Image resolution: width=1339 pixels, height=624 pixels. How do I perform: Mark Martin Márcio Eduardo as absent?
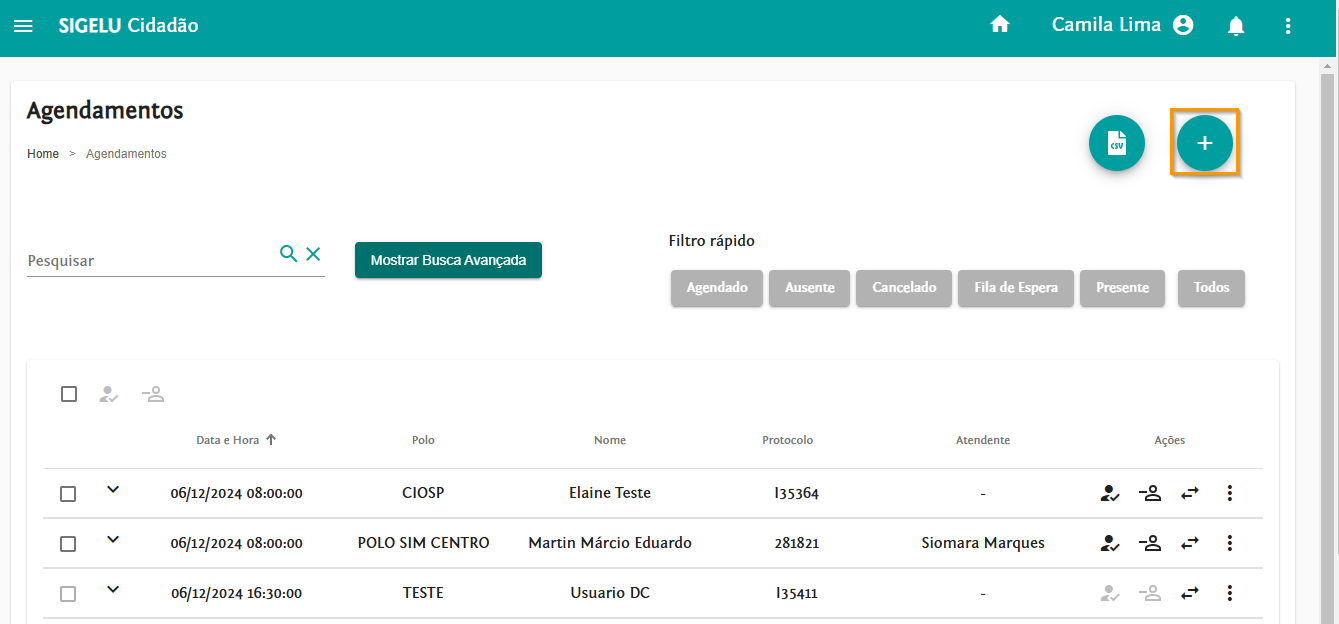click(1151, 543)
